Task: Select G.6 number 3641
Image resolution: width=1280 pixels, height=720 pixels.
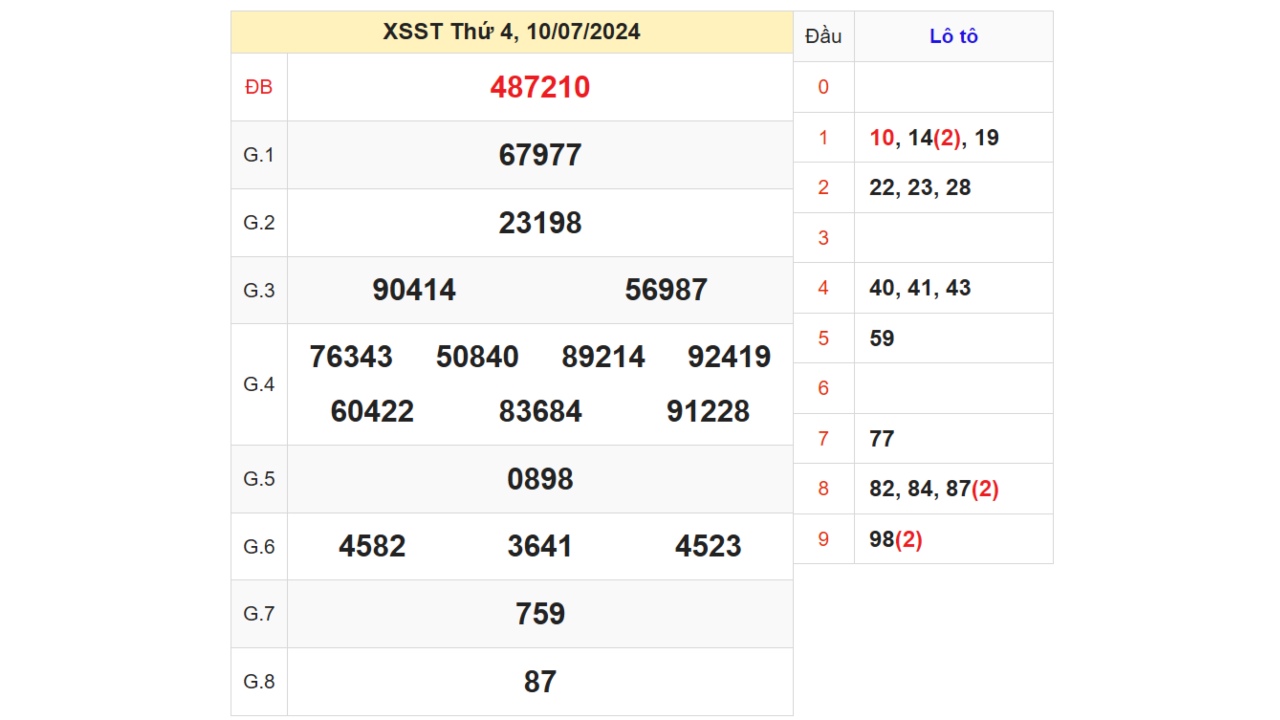Action: pos(540,546)
